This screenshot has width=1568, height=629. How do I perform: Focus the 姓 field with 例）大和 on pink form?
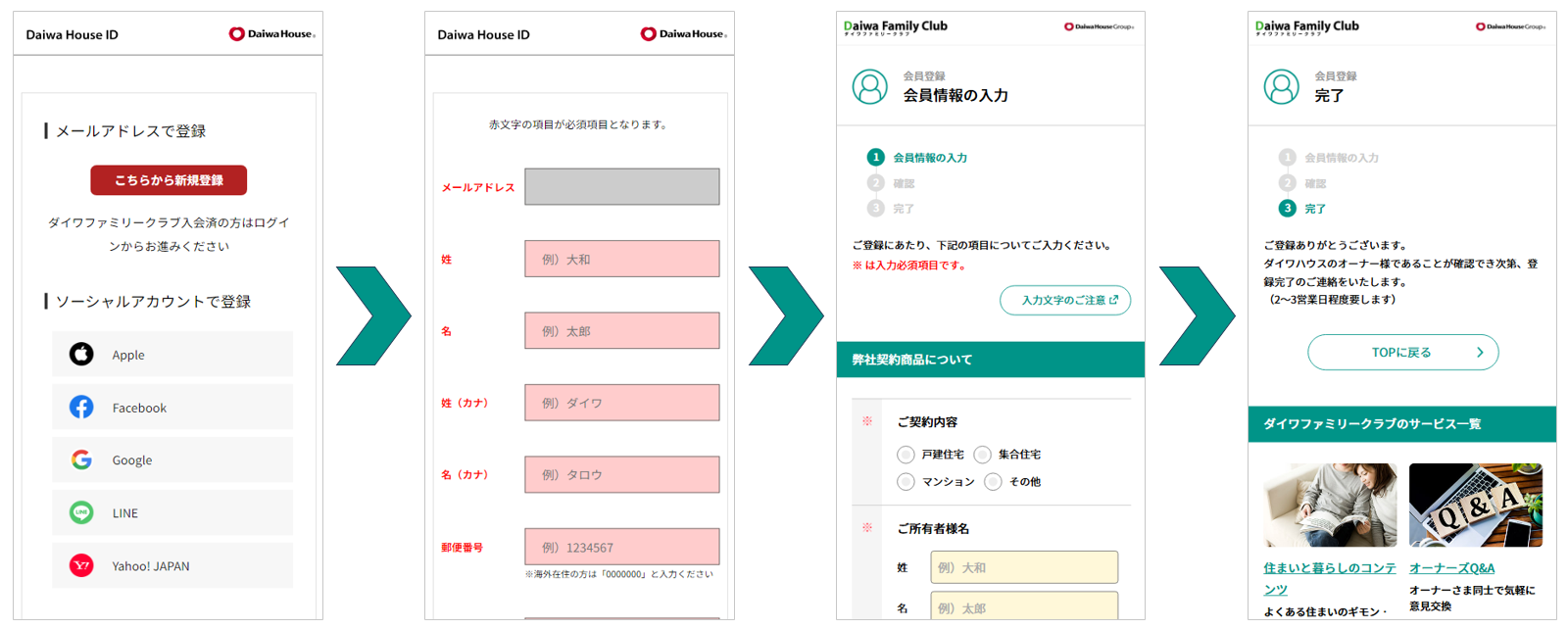tap(621, 259)
